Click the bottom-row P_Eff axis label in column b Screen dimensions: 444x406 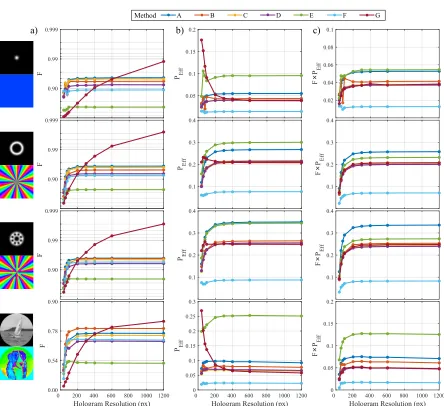pyautogui.click(x=179, y=345)
